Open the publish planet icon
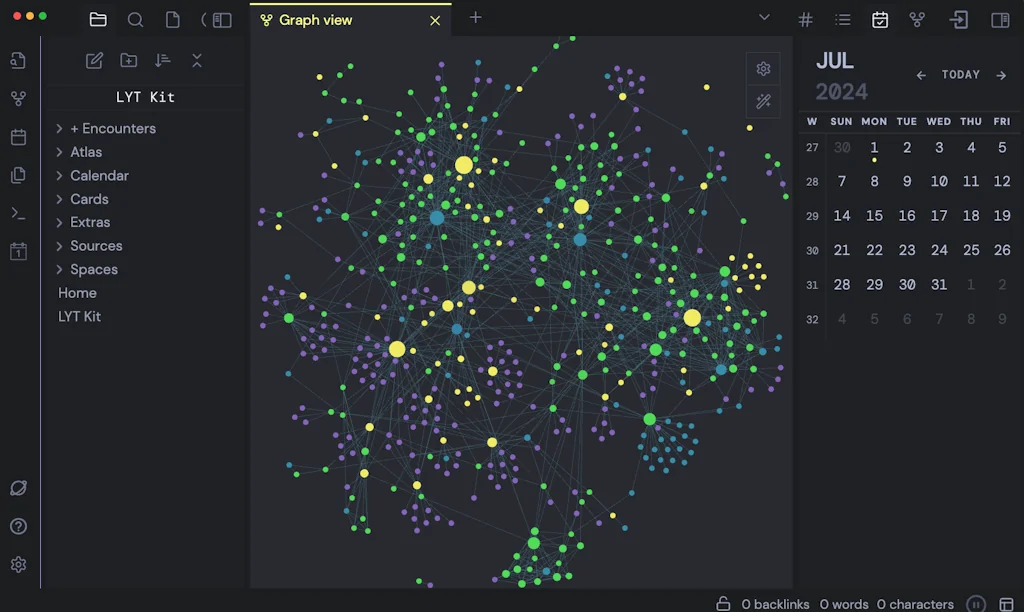The height and width of the screenshot is (612, 1024). point(18,488)
